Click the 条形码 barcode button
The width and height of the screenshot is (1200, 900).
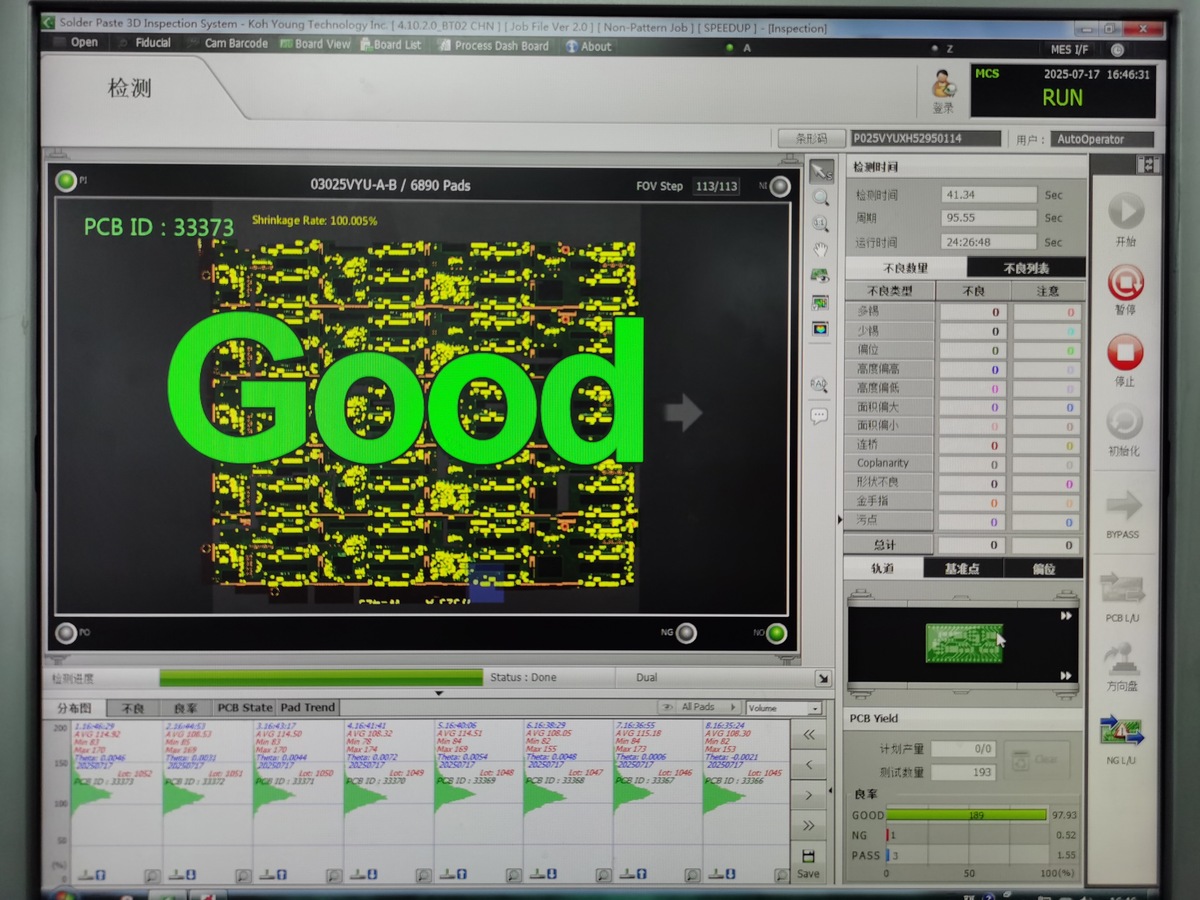point(810,139)
